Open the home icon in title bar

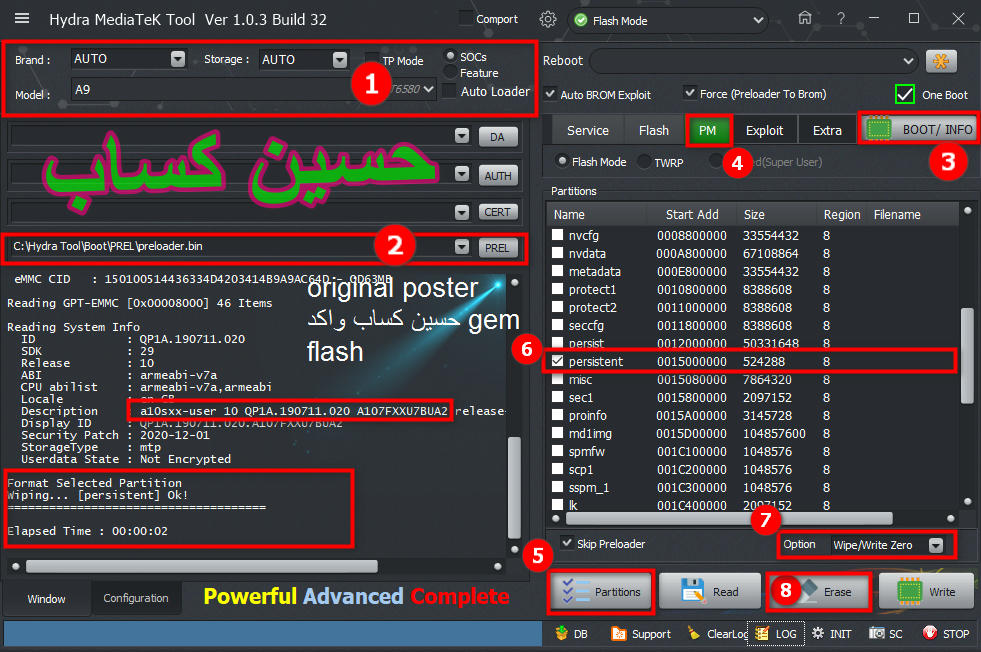805,18
